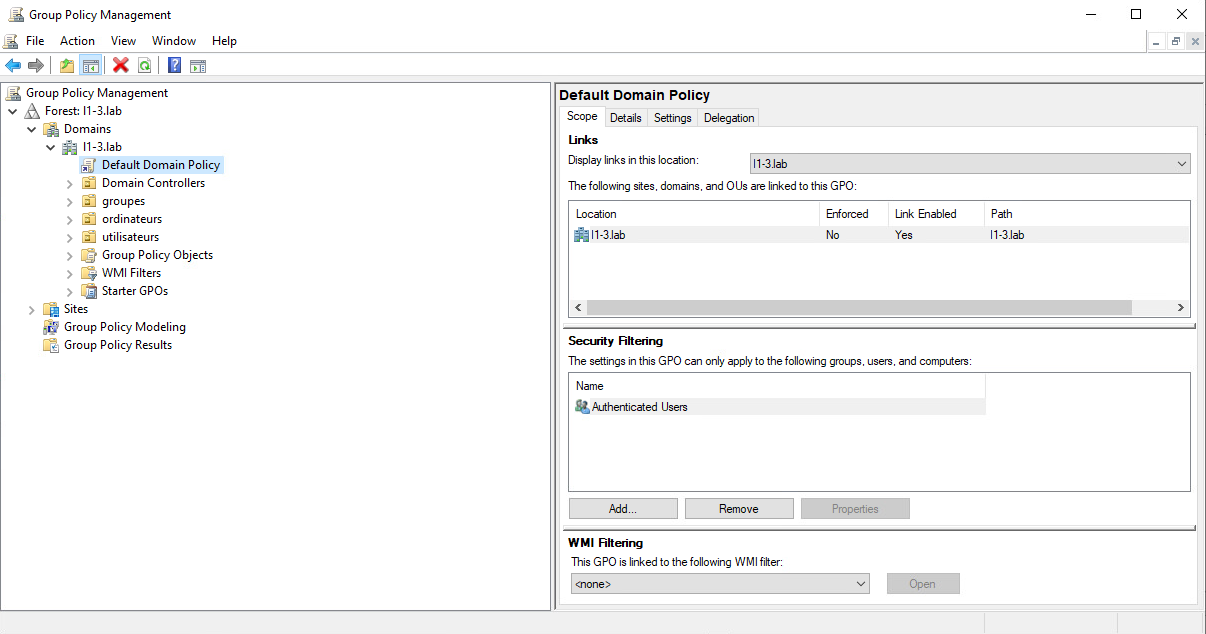Restore the inner MDI child window
This screenshot has height=634, width=1206.
[1176, 41]
